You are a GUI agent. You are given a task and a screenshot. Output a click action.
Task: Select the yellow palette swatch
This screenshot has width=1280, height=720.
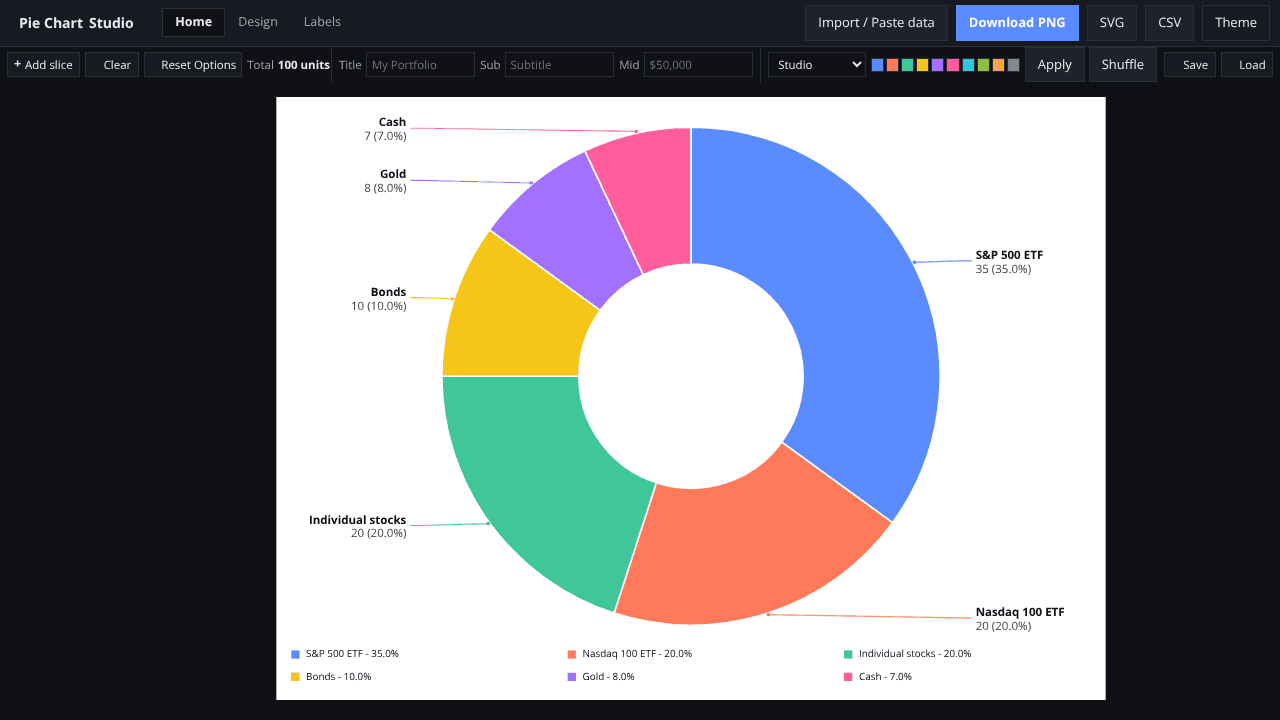coord(922,65)
